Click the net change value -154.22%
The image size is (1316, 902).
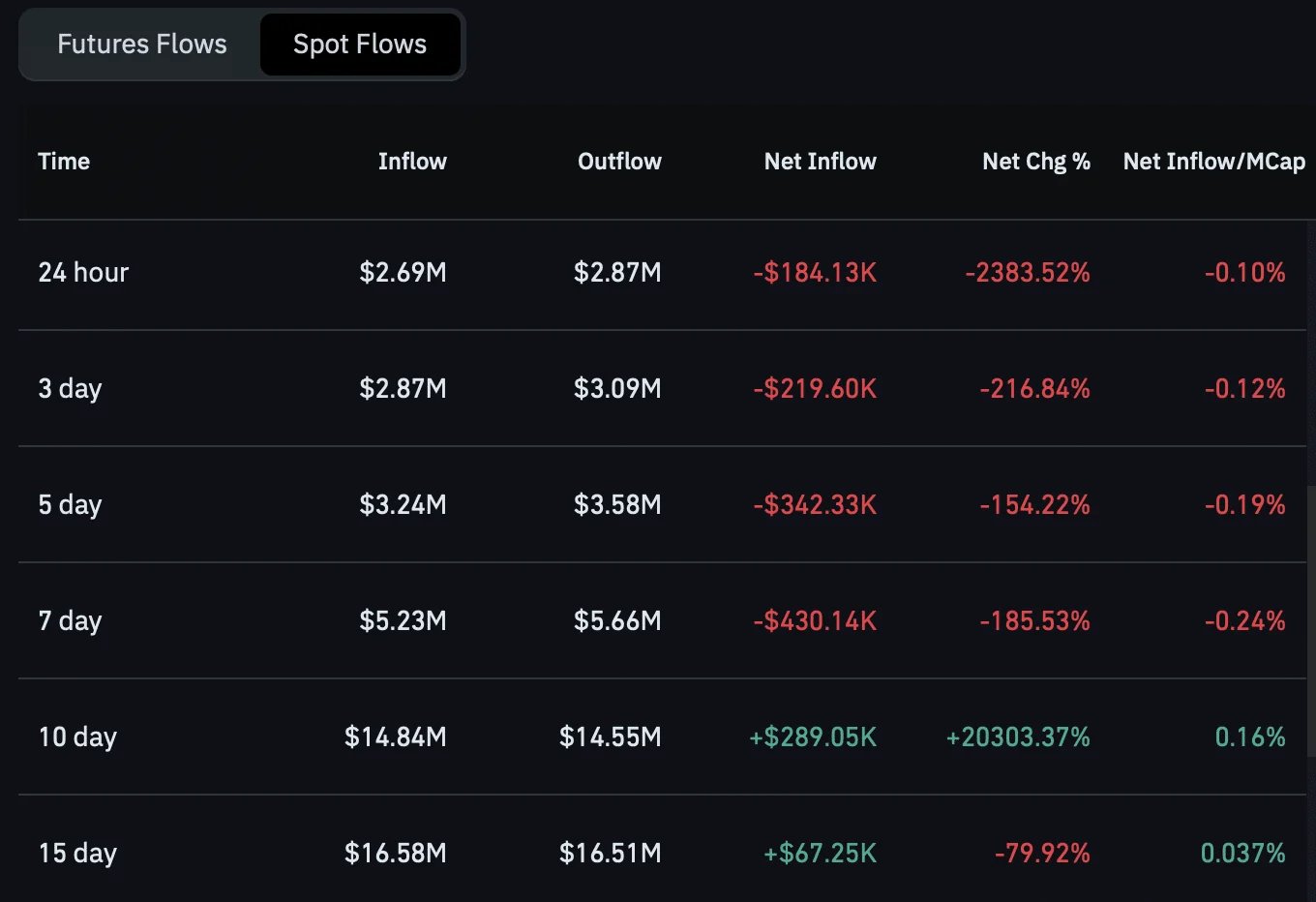point(1034,505)
